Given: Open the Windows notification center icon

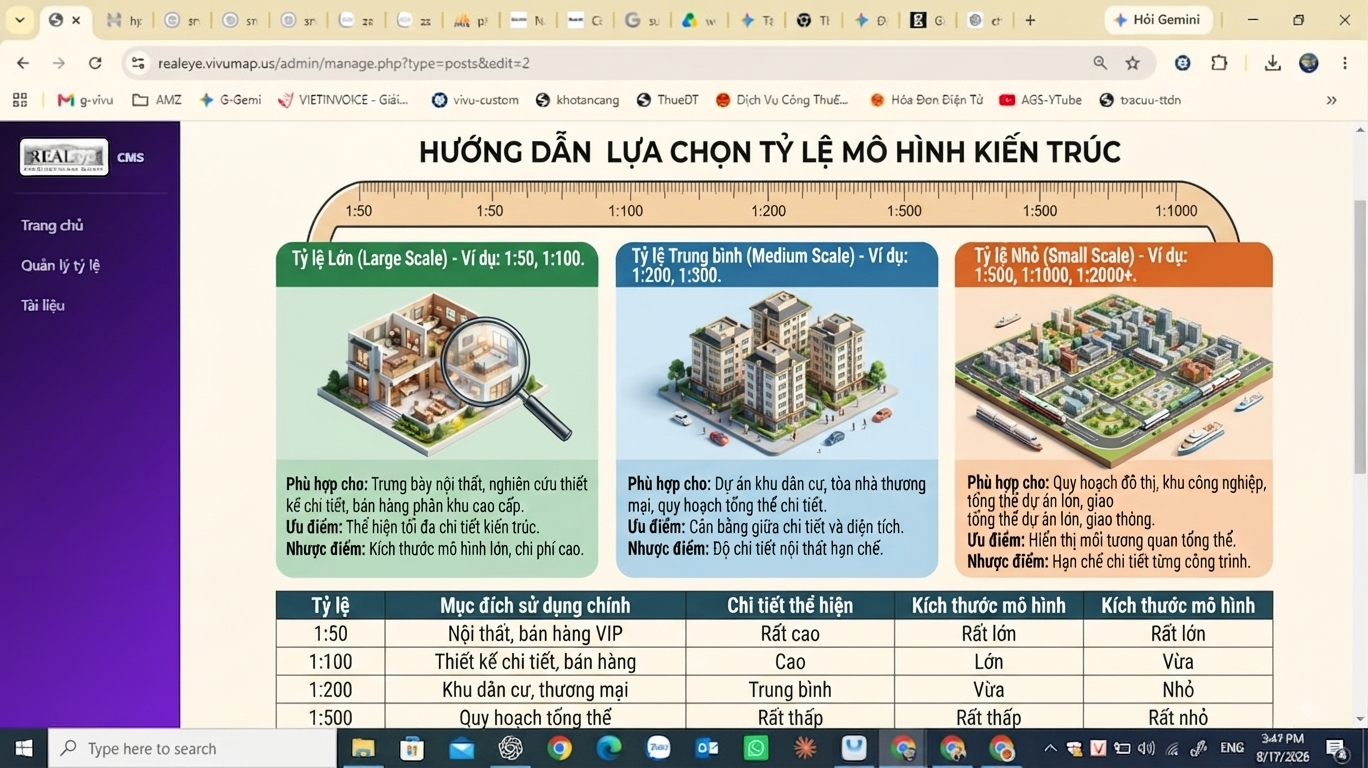Looking at the screenshot, I should click(1338, 748).
